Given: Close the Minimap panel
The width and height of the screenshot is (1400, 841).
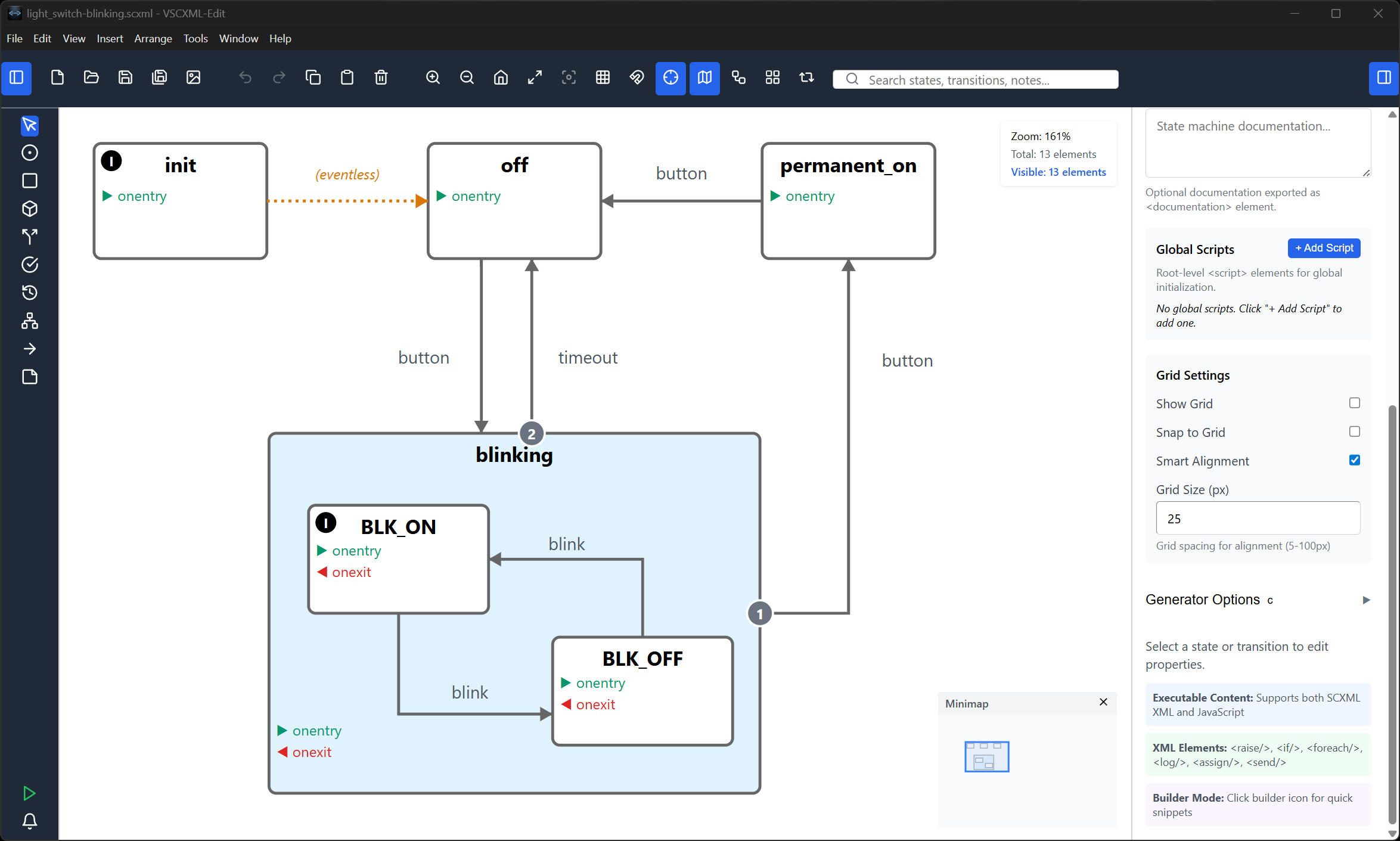Looking at the screenshot, I should pyautogui.click(x=1103, y=703).
